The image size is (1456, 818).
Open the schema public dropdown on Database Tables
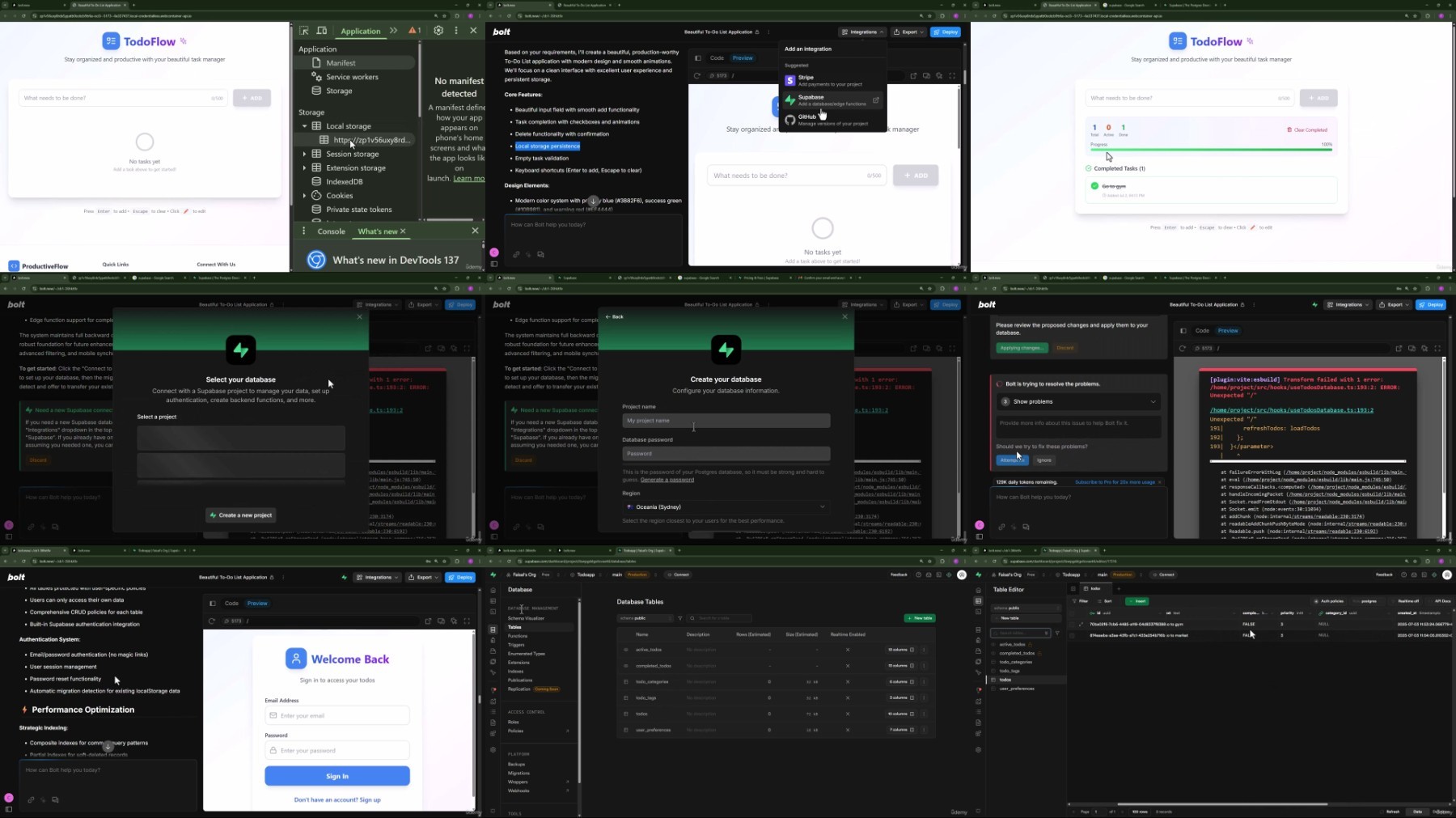tap(645, 618)
